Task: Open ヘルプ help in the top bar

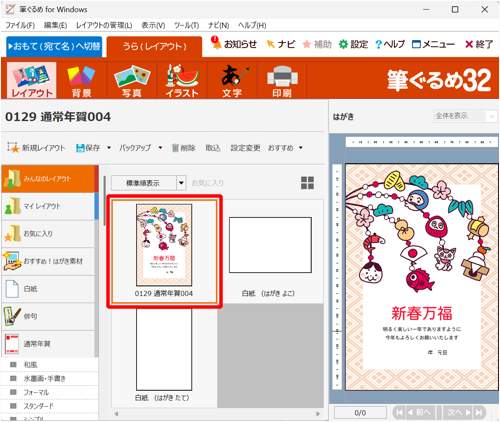Action: [390, 44]
